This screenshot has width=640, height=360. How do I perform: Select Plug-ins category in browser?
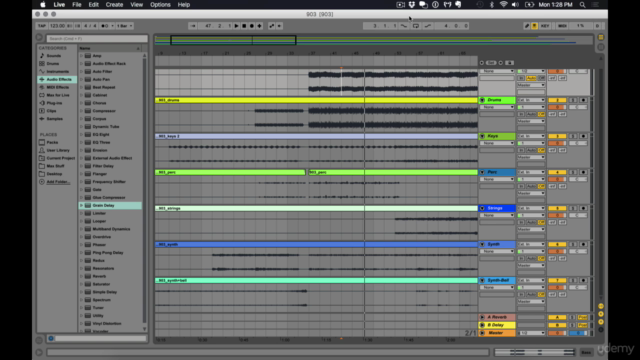54,103
